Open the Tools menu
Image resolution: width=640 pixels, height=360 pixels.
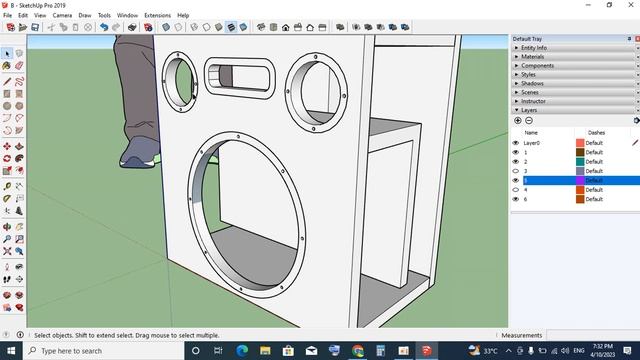pyautogui.click(x=104, y=16)
